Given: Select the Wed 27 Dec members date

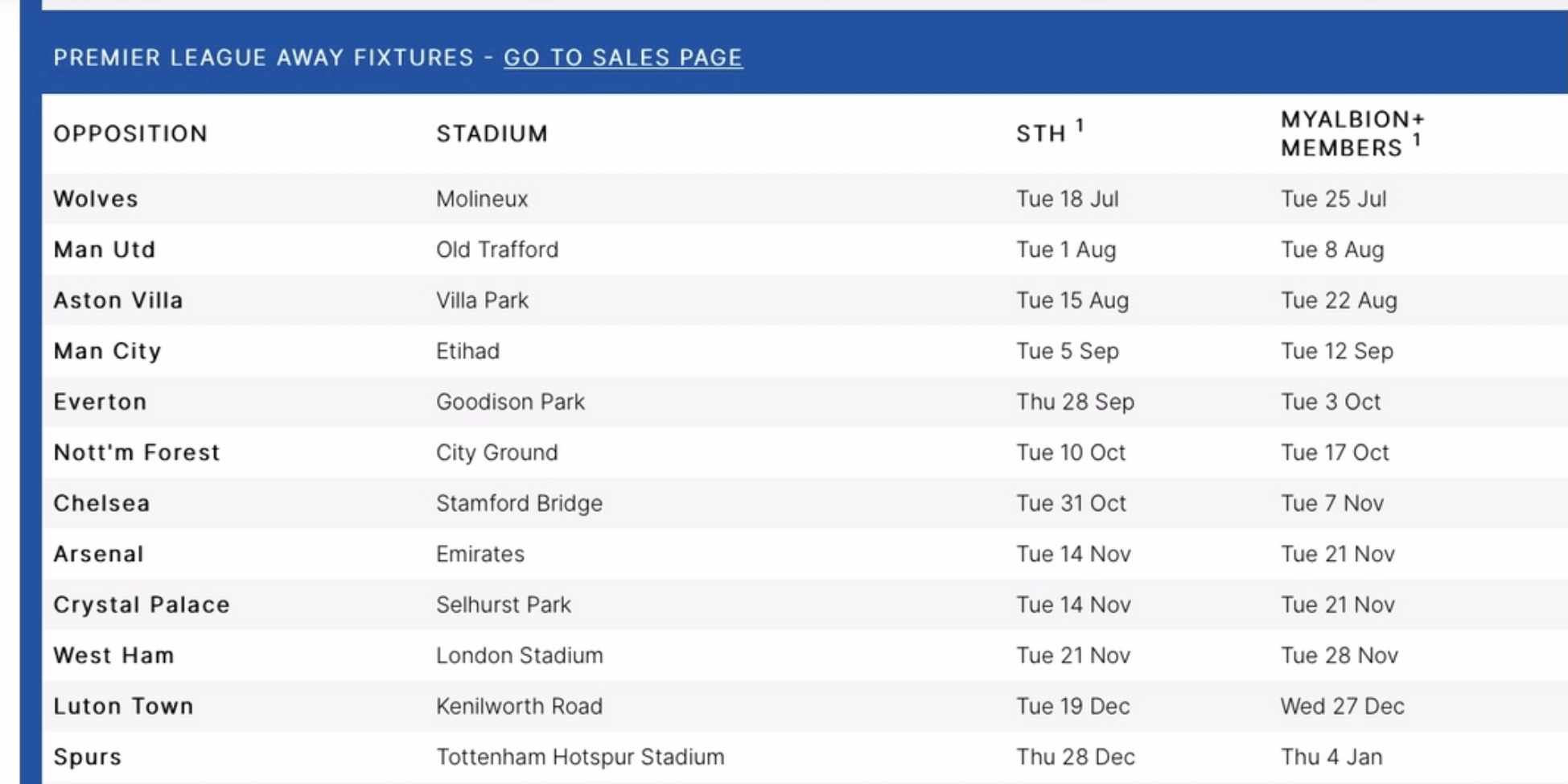Looking at the screenshot, I should (1342, 706).
